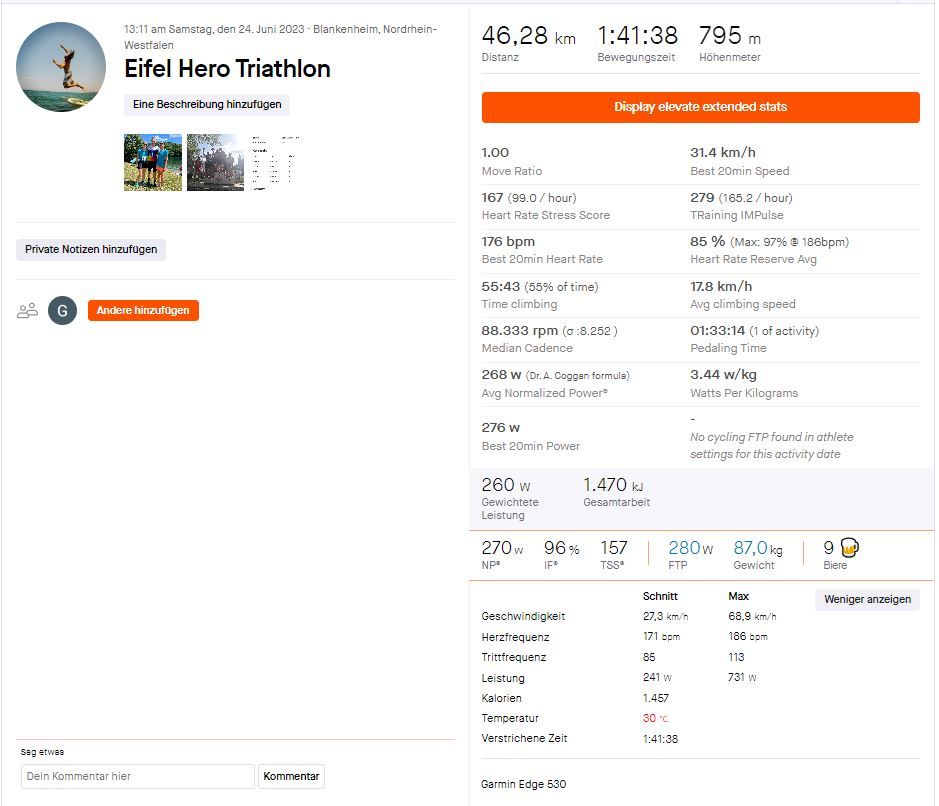The image size is (939, 806).
Task: Open first activity photo thumbnail
Action: click(153, 162)
